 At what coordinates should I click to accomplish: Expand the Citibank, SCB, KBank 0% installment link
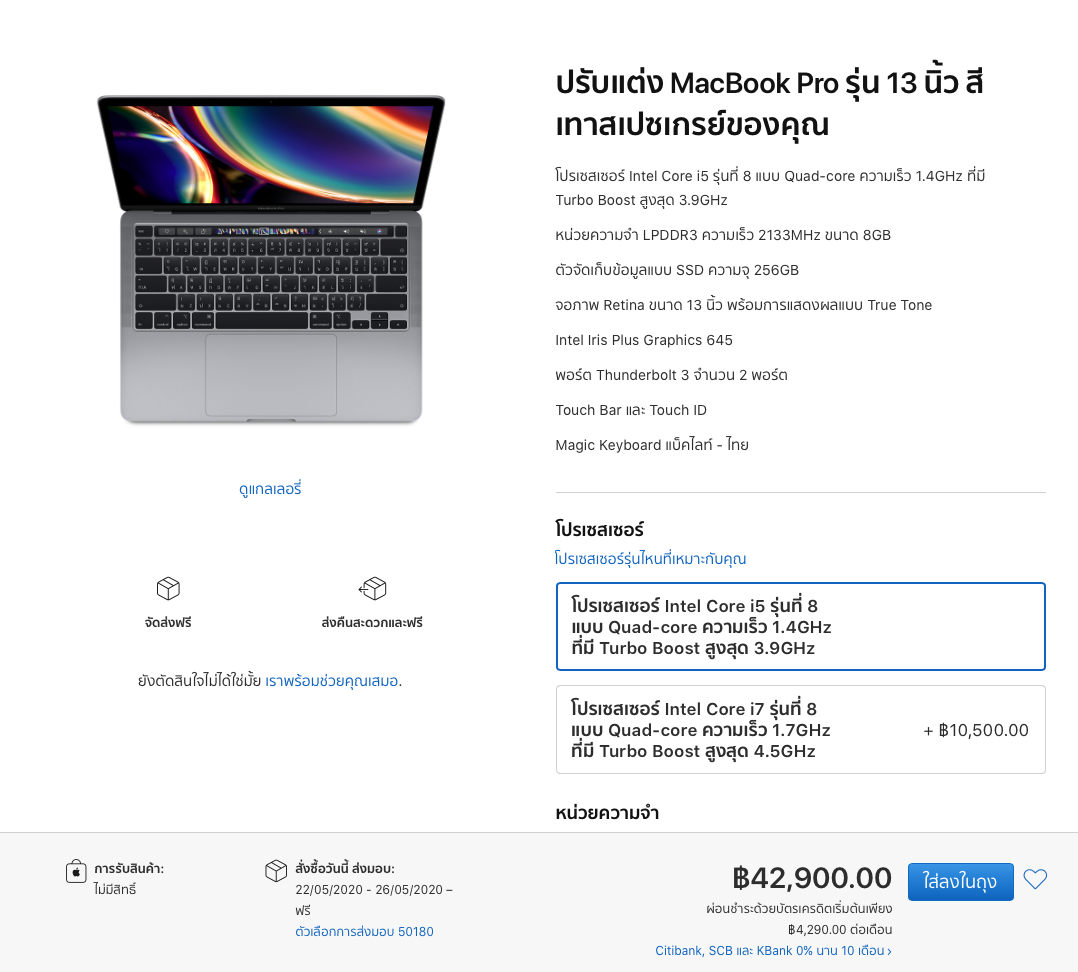pyautogui.click(x=773, y=950)
